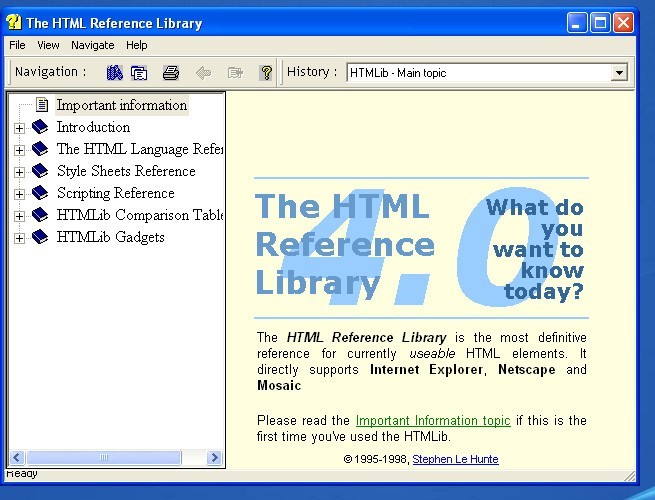Viewport: 655px width, 500px height.
Task: Click the HTMLib Comparison Tables book icon
Action: tap(40, 215)
